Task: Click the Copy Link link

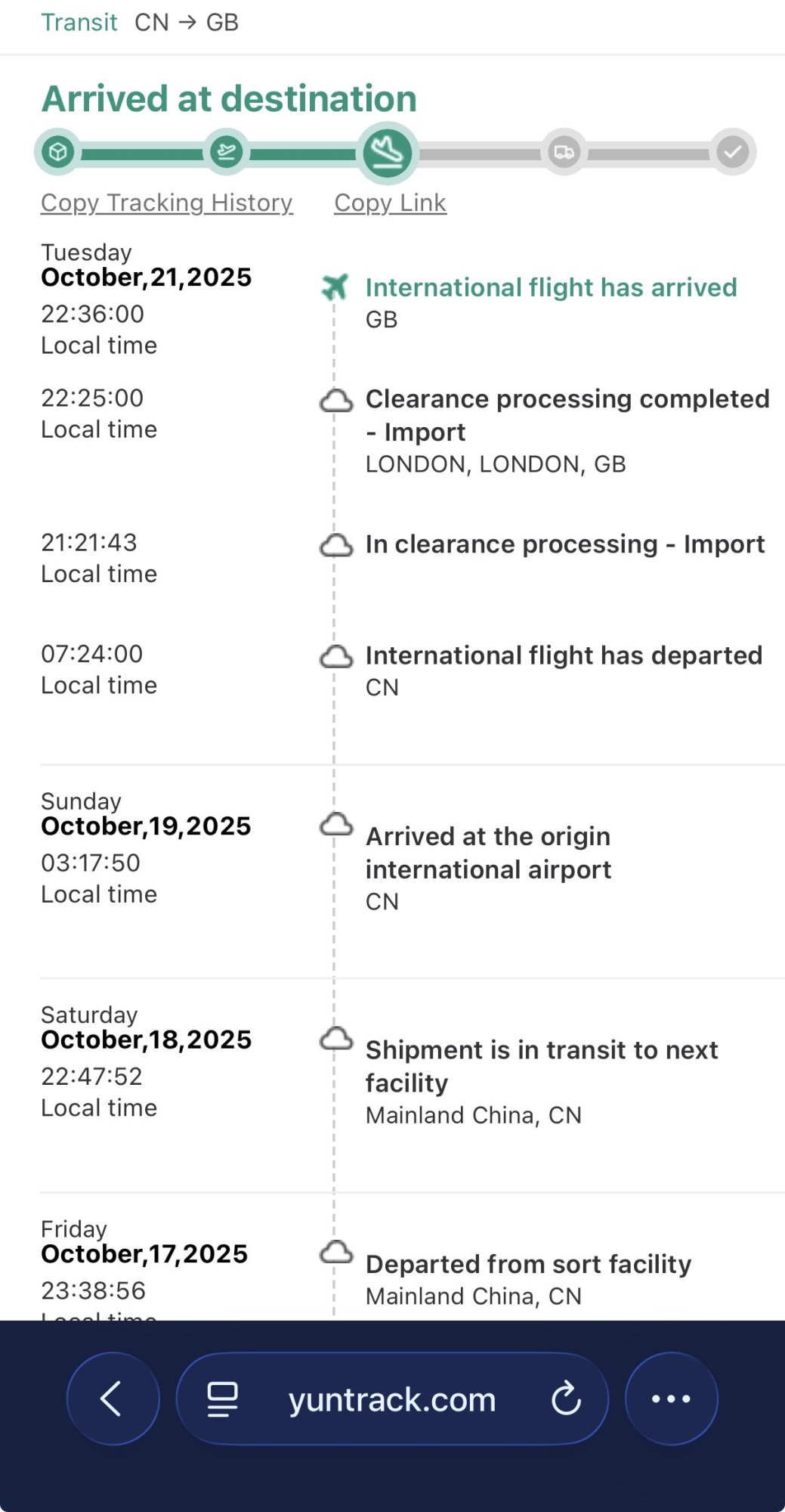Action: click(390, 203)
